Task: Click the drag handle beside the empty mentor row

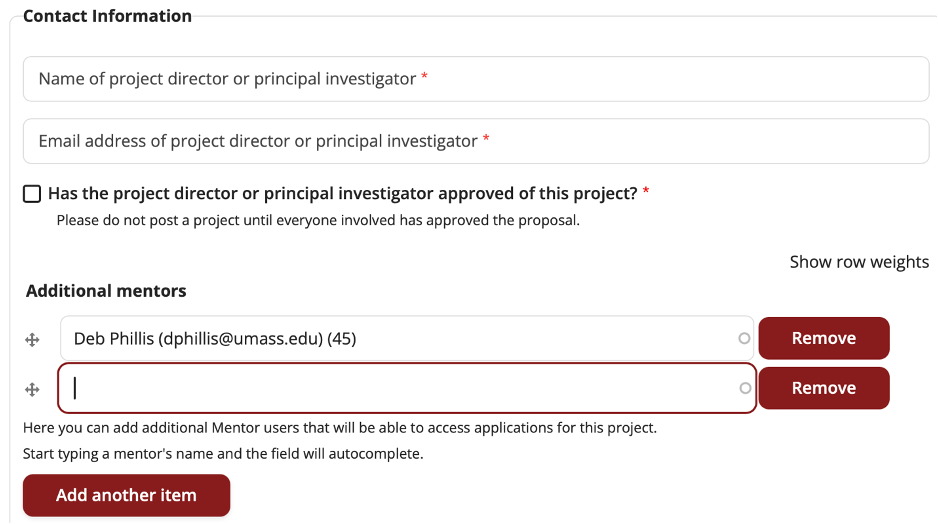Action: (x=32, y=390)
